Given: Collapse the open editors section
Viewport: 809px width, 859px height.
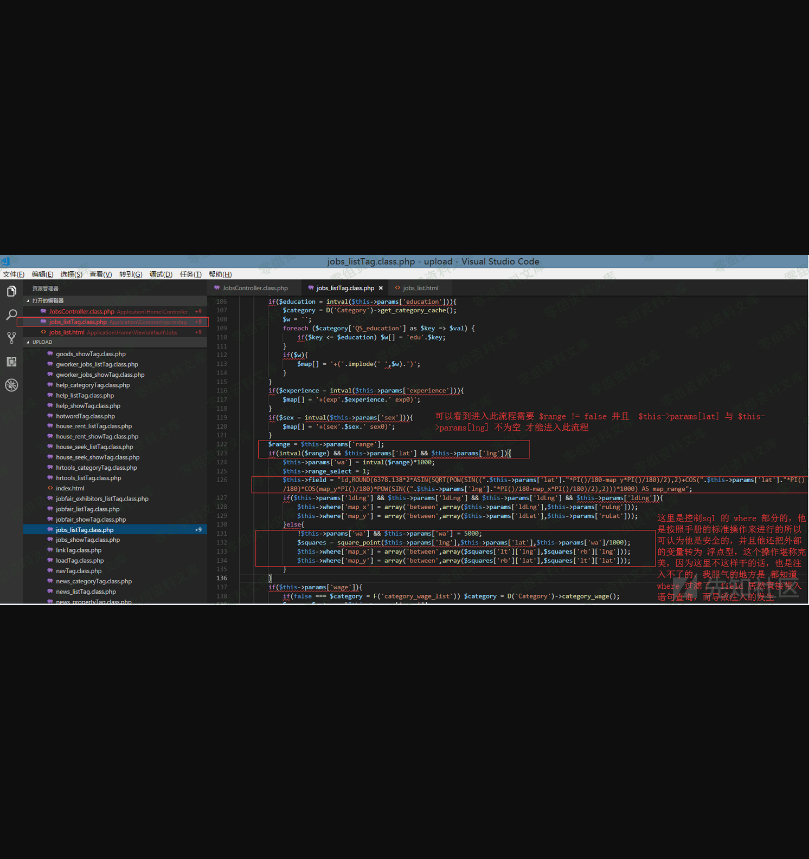Looking at the screenshot, I should (29, 300).
